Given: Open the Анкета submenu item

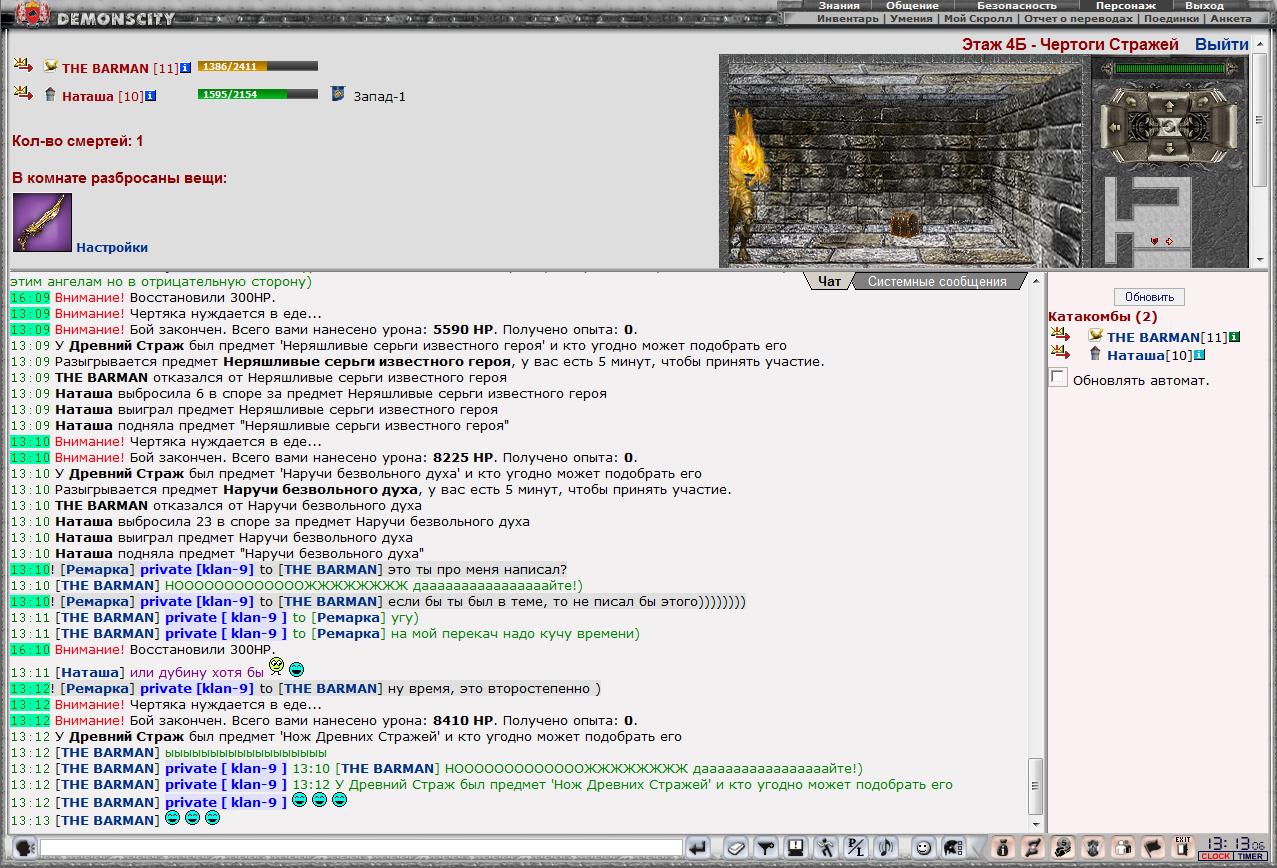Looking at the screenshot, I should [x=1230, y=19].
